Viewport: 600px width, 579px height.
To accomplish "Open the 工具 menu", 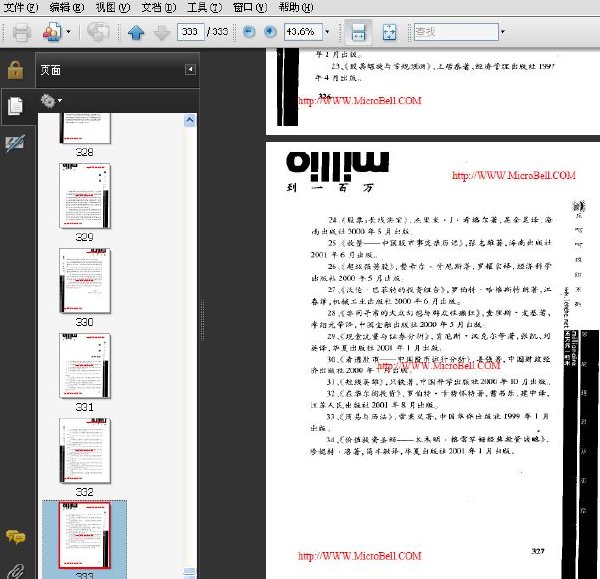I will click(x=204, y=7).
